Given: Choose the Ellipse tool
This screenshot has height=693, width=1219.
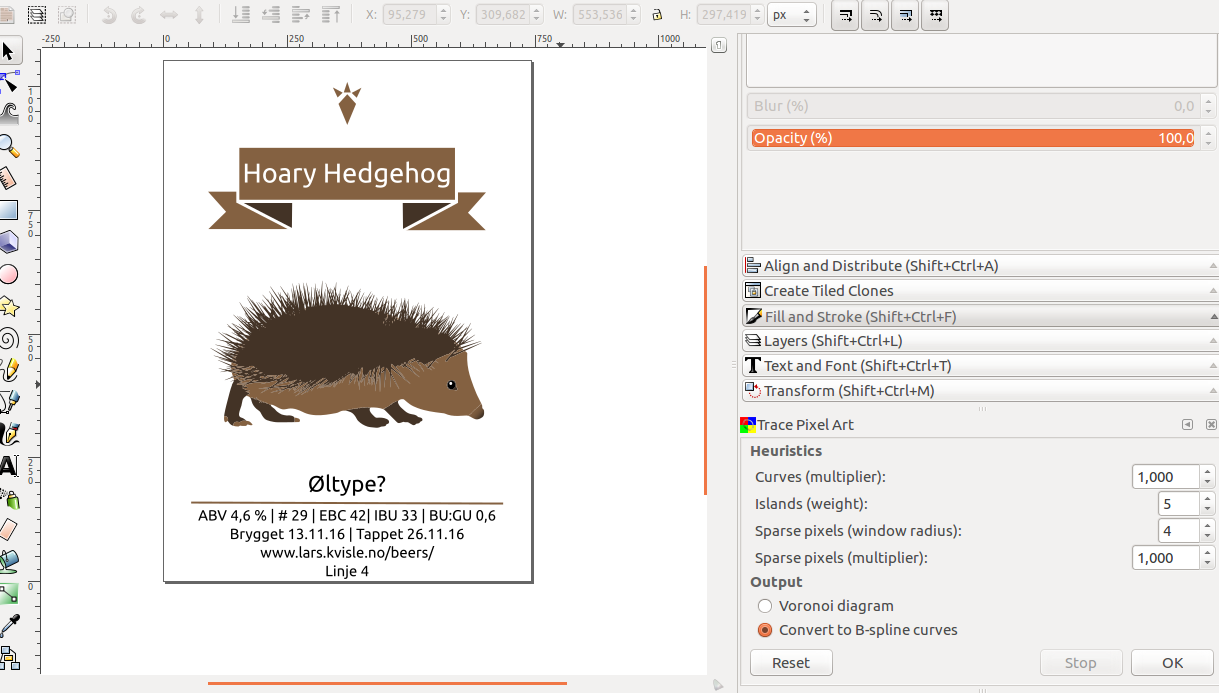Looking at the screenshot, I should tap(13, 274).
